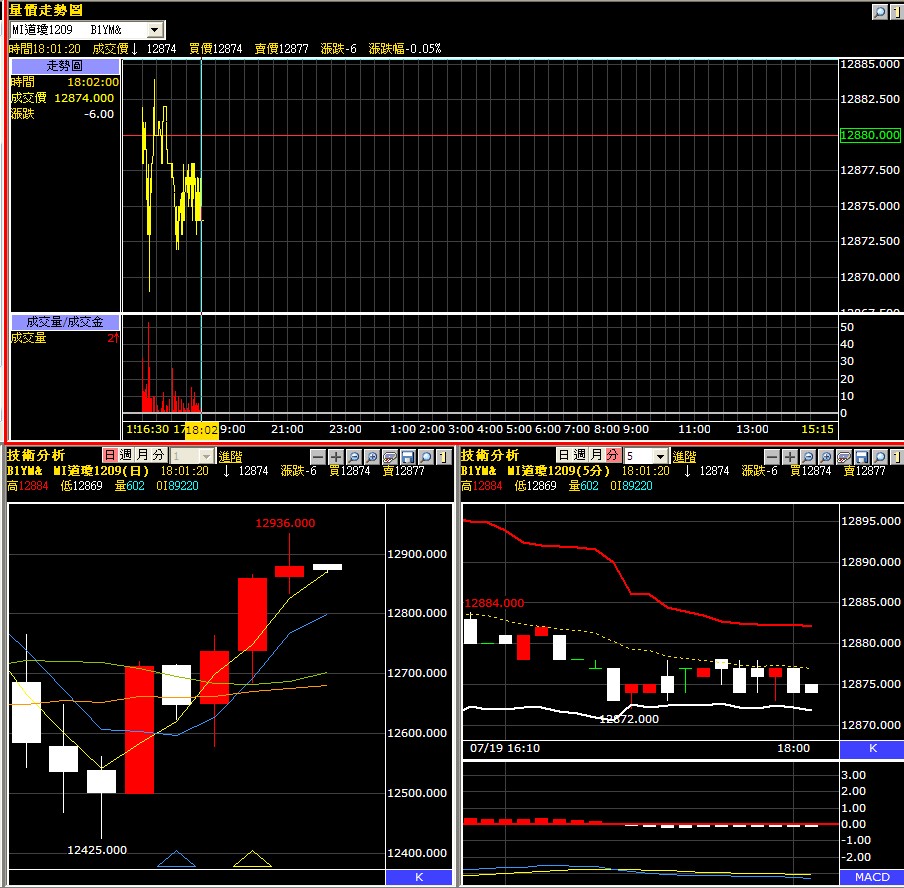The width and height of the screenshot is (904, 888).
Task: Select 週 period in the 5-minute chart panel
Action: pyautogui.click(x=580, y=455)
